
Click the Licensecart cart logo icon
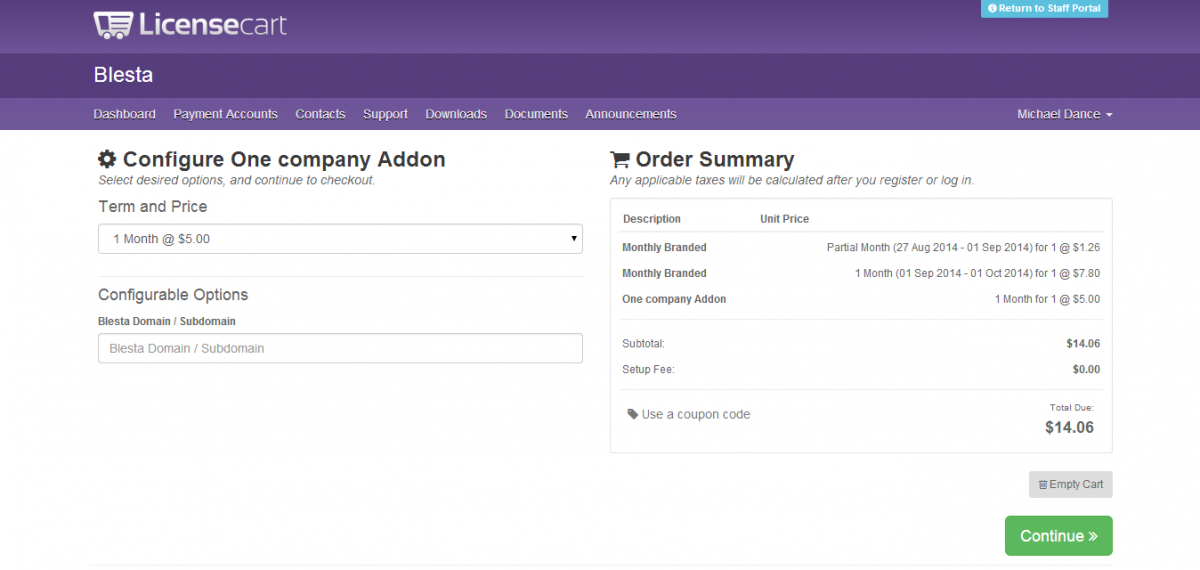point(113,25)
